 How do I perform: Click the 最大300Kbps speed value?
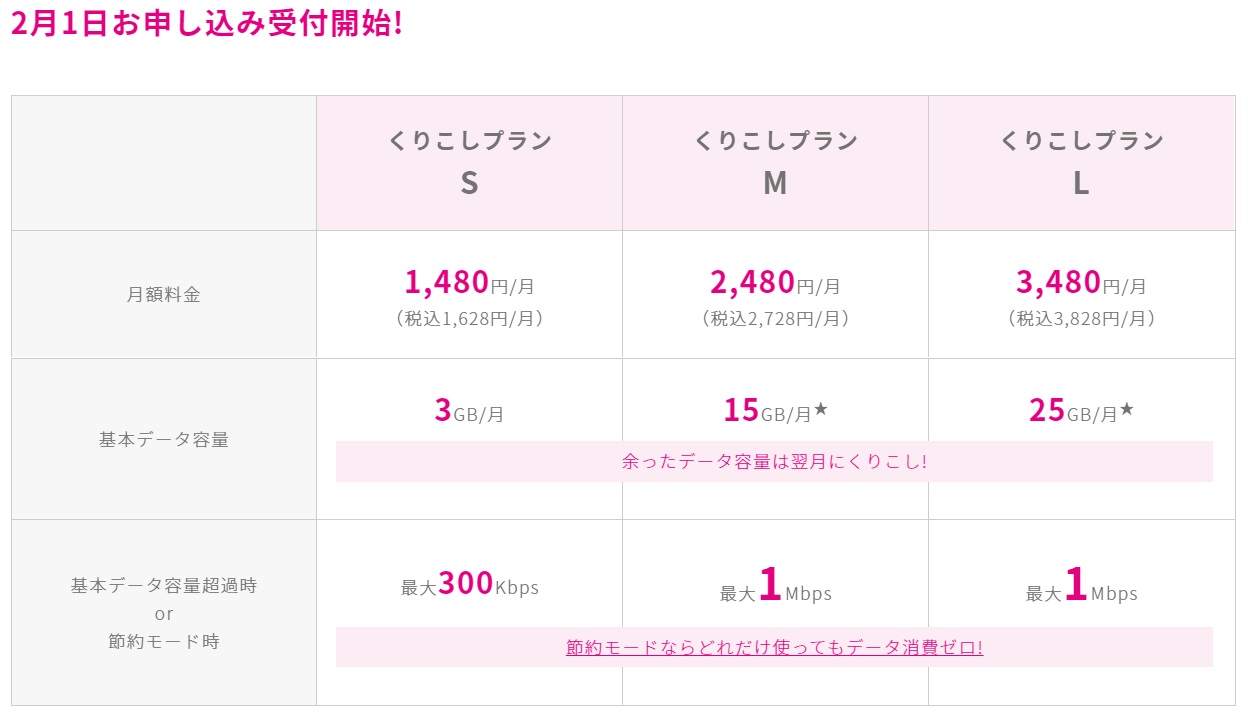click(469, 585)
